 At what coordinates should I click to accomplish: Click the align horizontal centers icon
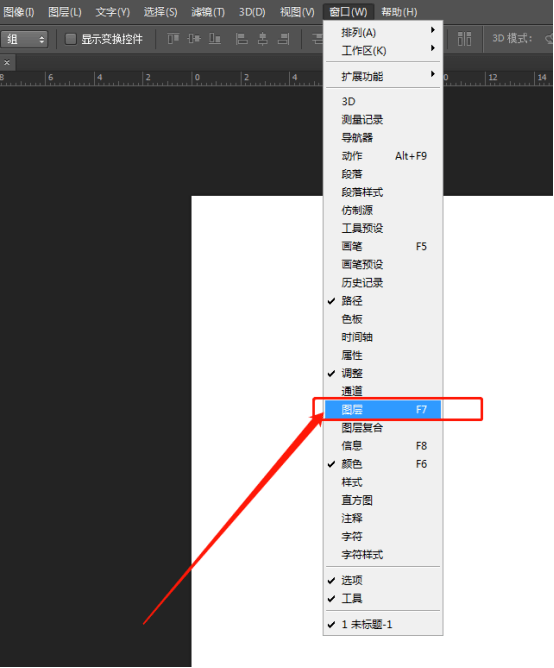click(263, 39)
